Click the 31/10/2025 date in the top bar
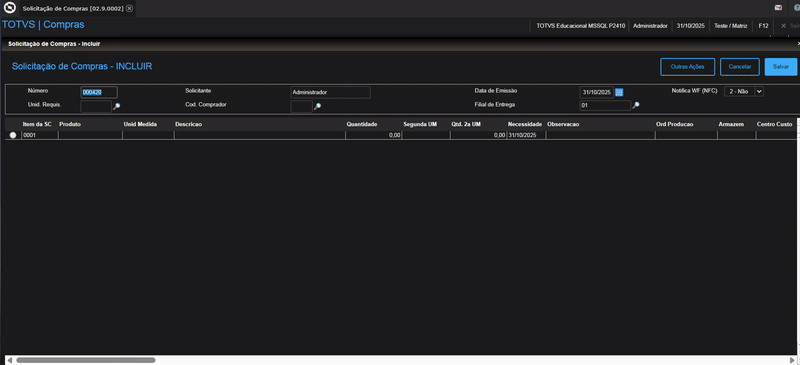This screenshot has width=800, height=365. pos(691,26)
